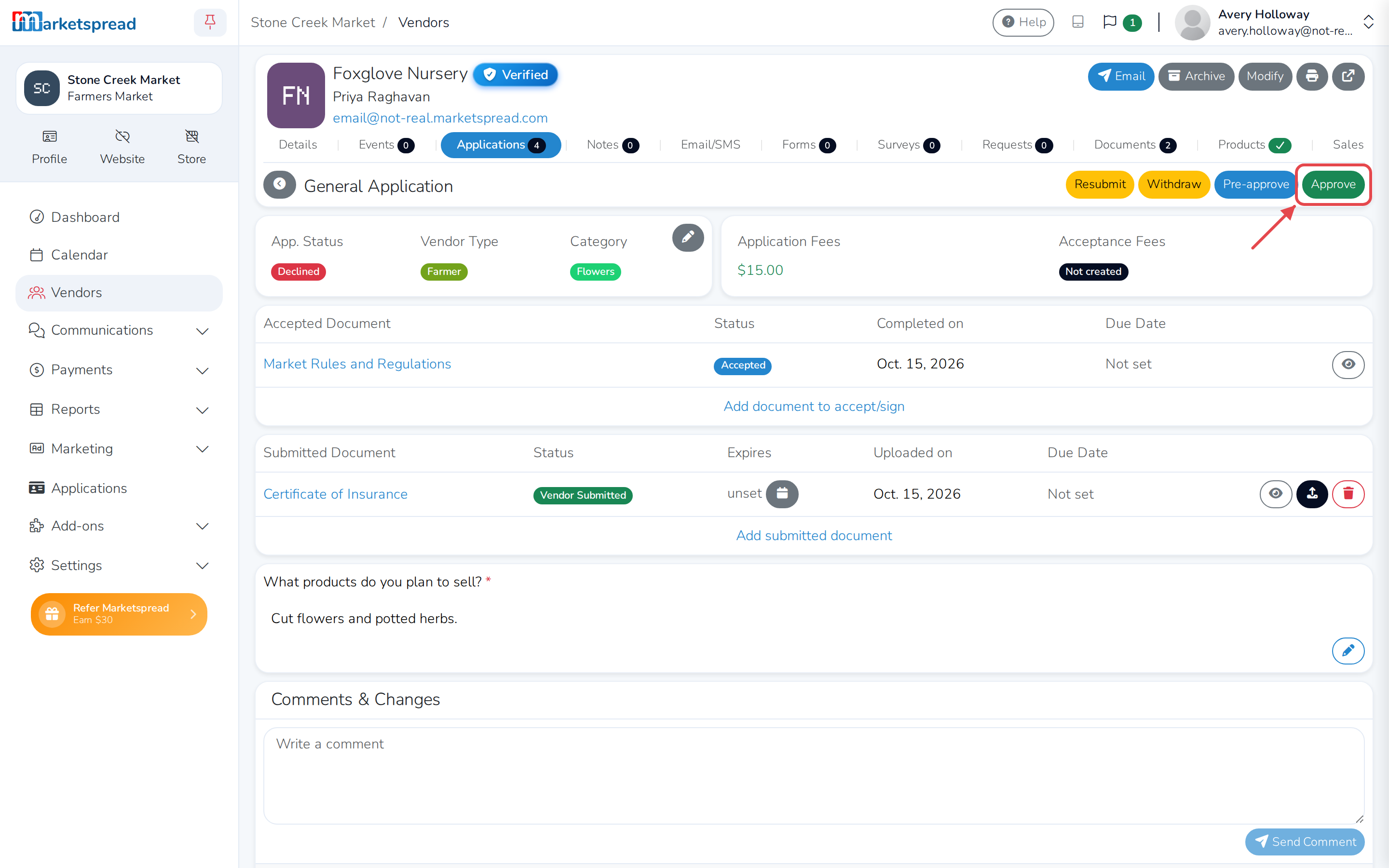Switch to the Forms tab
1389x868 pixels.
tap(809, 145)
